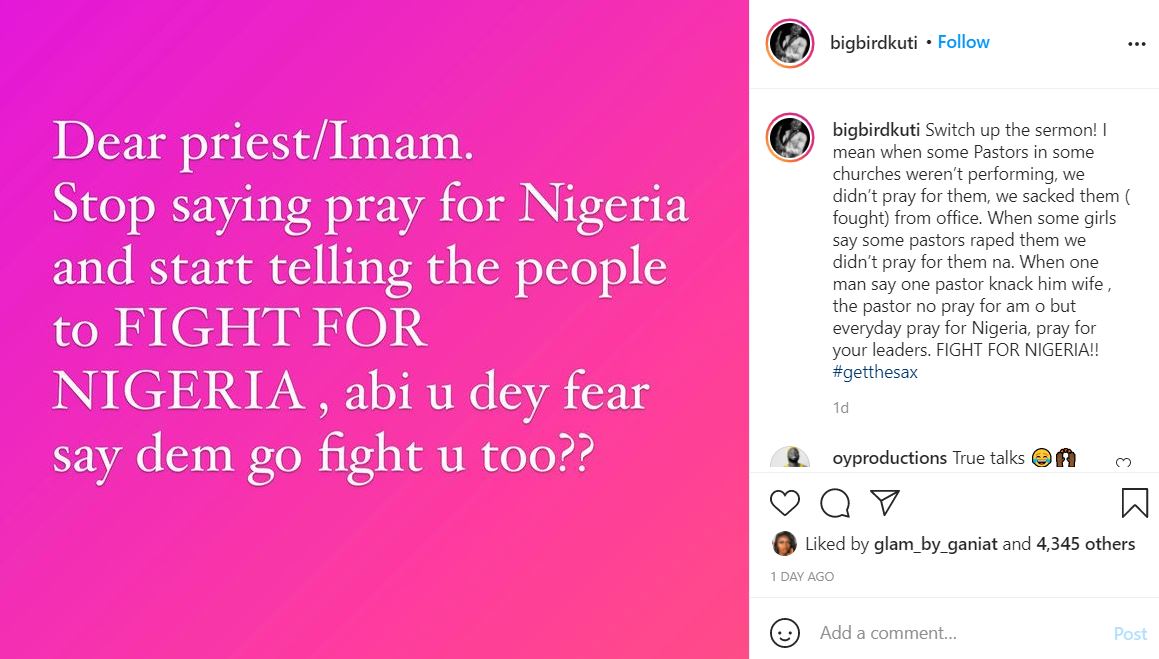The height and width of the screenshot is (659, 1159).
Task: Open the caption author's profile avatar
Action: point(790,138)
